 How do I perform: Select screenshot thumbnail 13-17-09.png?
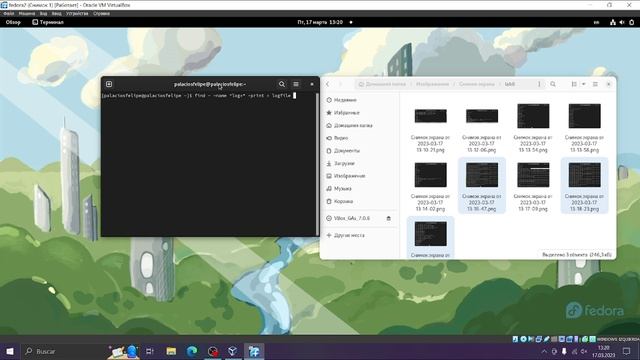coord(533,175)
